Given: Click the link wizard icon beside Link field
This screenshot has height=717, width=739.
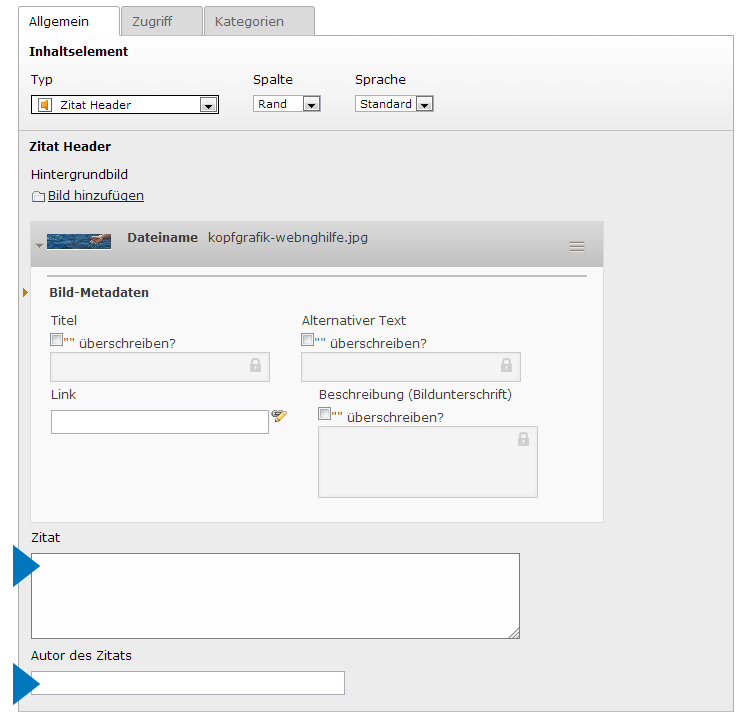Looking at the screenshot, I should click(279, 416).
